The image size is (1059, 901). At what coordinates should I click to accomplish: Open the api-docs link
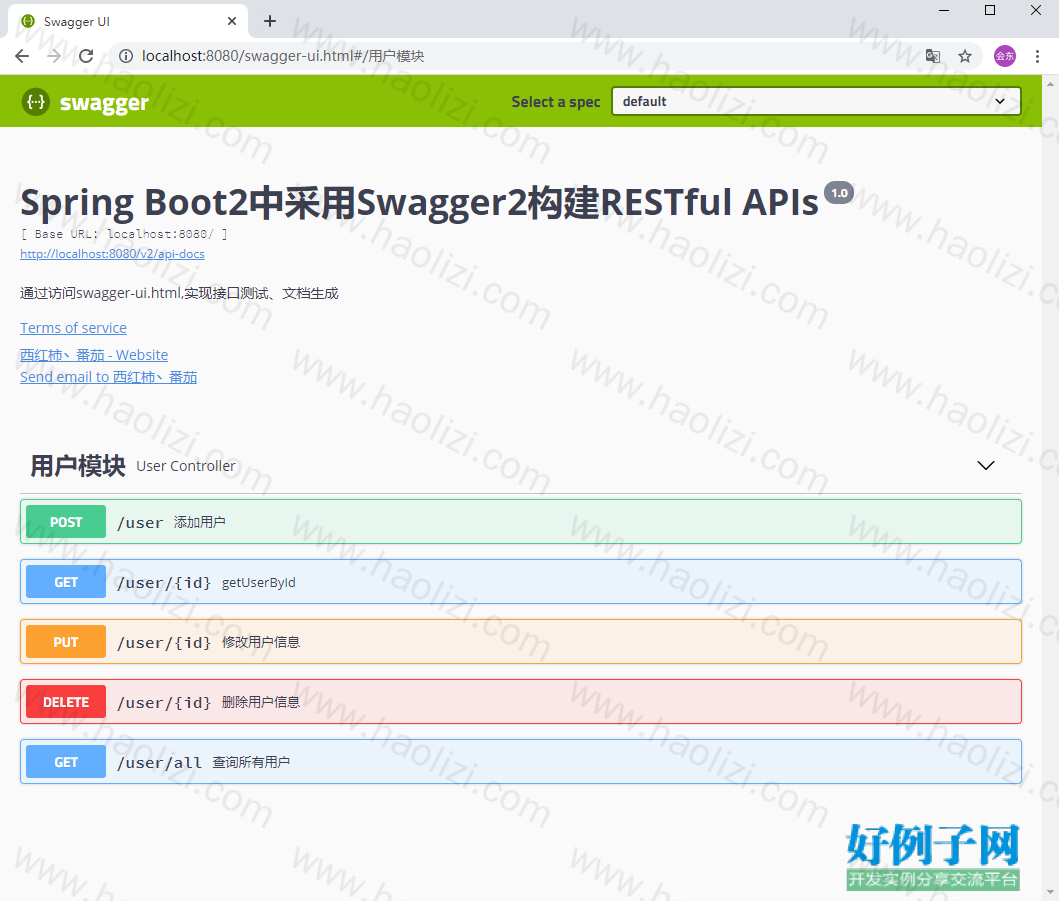tap(112, 254)
